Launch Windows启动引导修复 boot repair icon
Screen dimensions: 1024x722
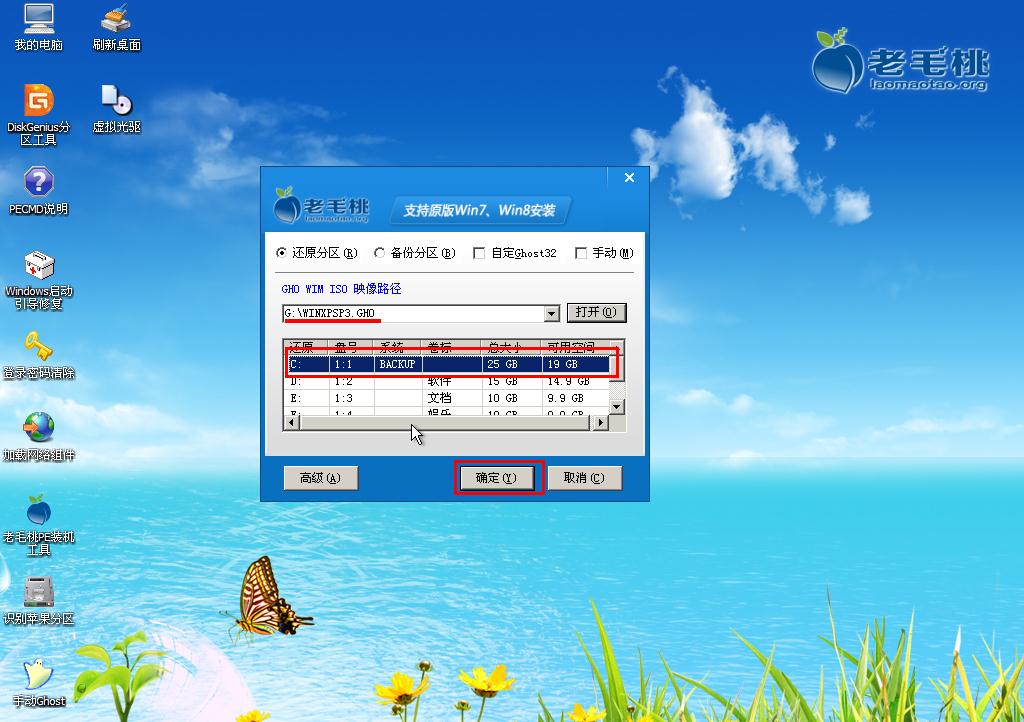[x=38, y=267]
